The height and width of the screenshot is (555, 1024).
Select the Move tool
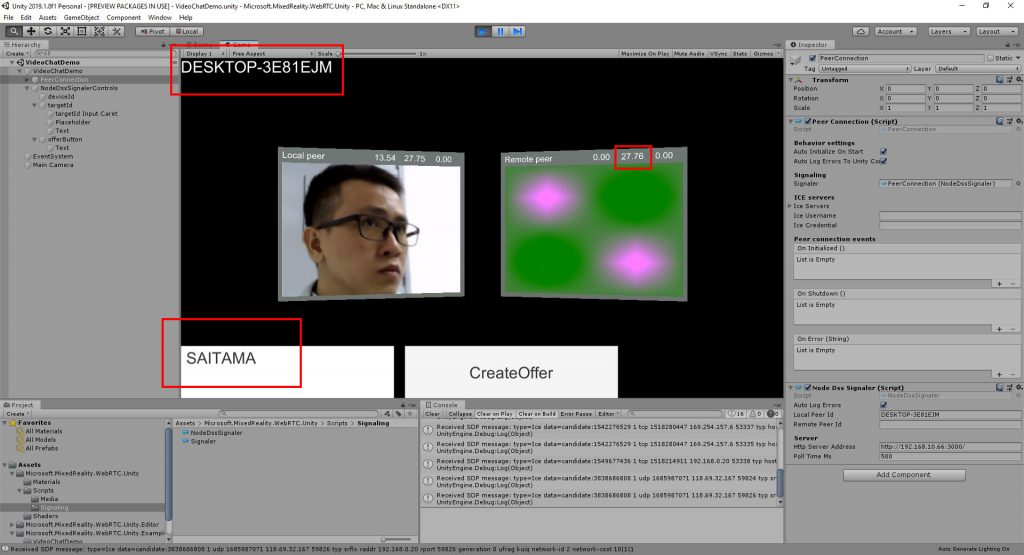click(31, 31)
